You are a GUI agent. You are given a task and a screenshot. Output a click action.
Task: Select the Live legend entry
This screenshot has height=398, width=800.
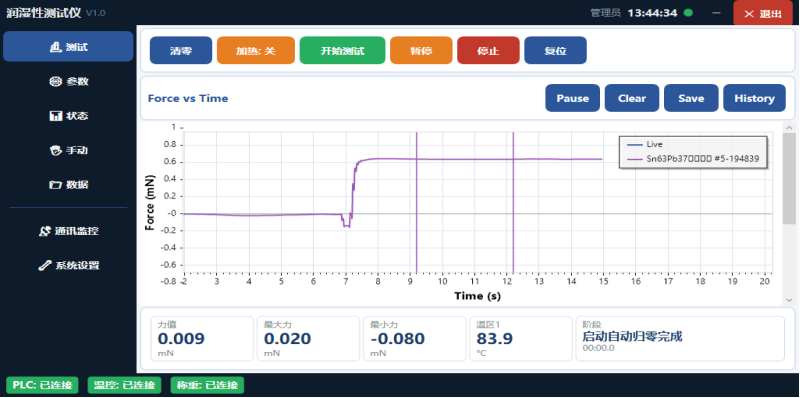[x=644, y=145]
